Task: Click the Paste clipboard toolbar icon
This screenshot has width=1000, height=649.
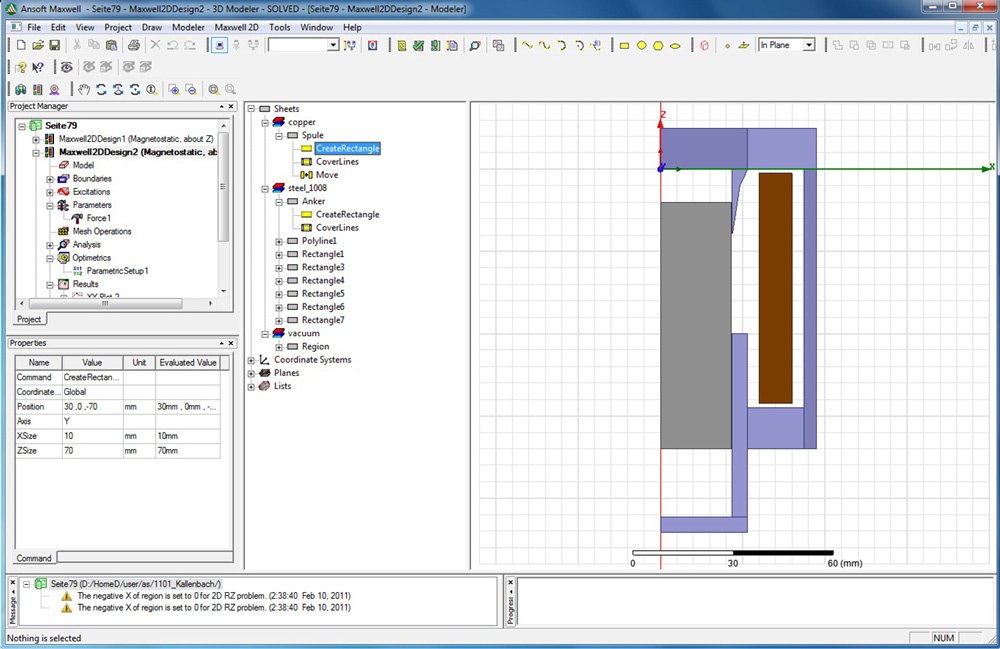Action: coord(113,45)
